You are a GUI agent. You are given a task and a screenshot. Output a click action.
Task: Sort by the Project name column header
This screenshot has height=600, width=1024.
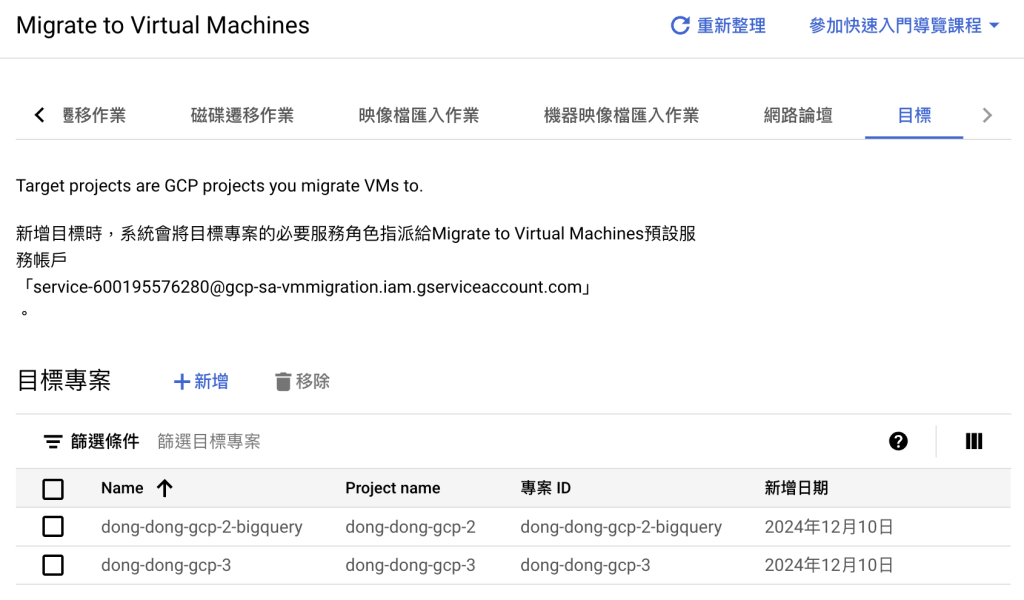click(x=392, y=488)
